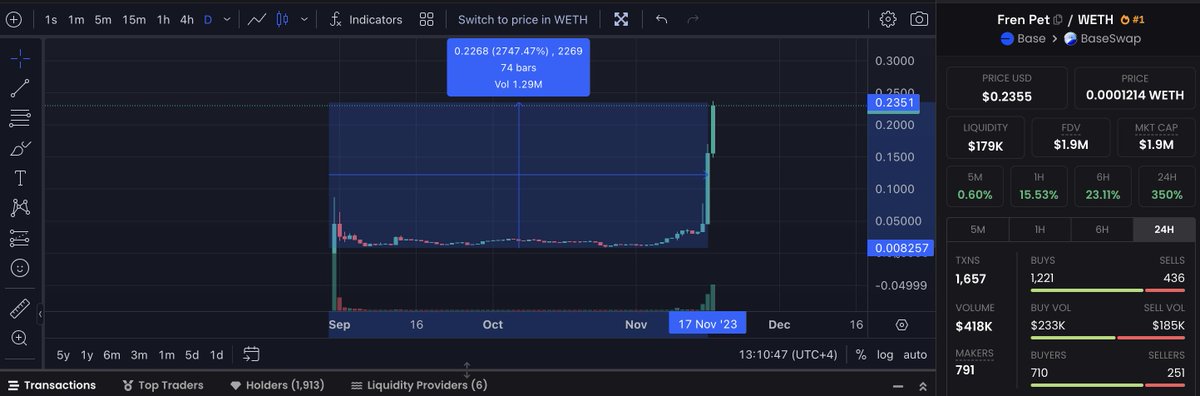
Task: Open the indicator templates grid icon
Action: [x=427, y=19]
